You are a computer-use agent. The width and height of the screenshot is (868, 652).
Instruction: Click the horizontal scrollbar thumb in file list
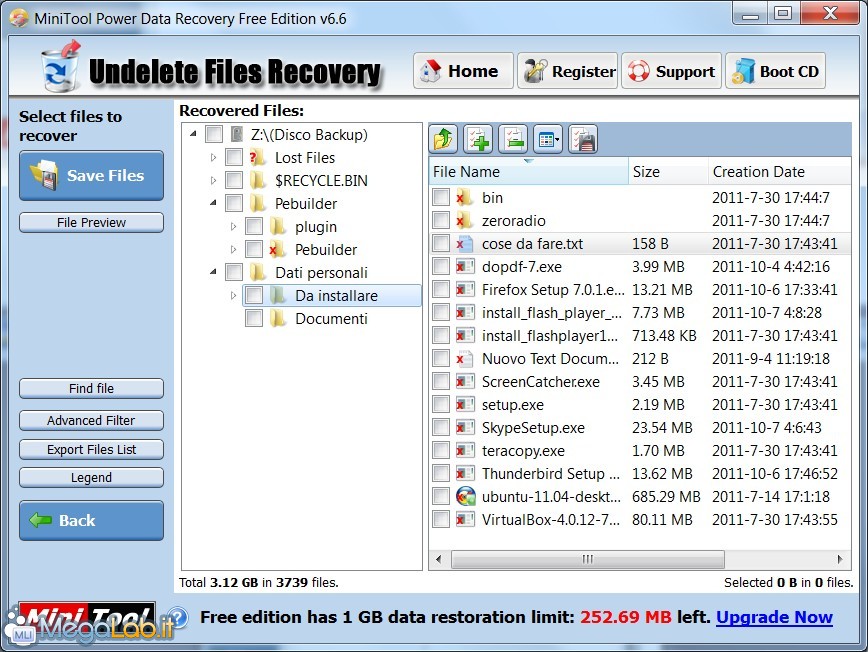tap(588, 559)
